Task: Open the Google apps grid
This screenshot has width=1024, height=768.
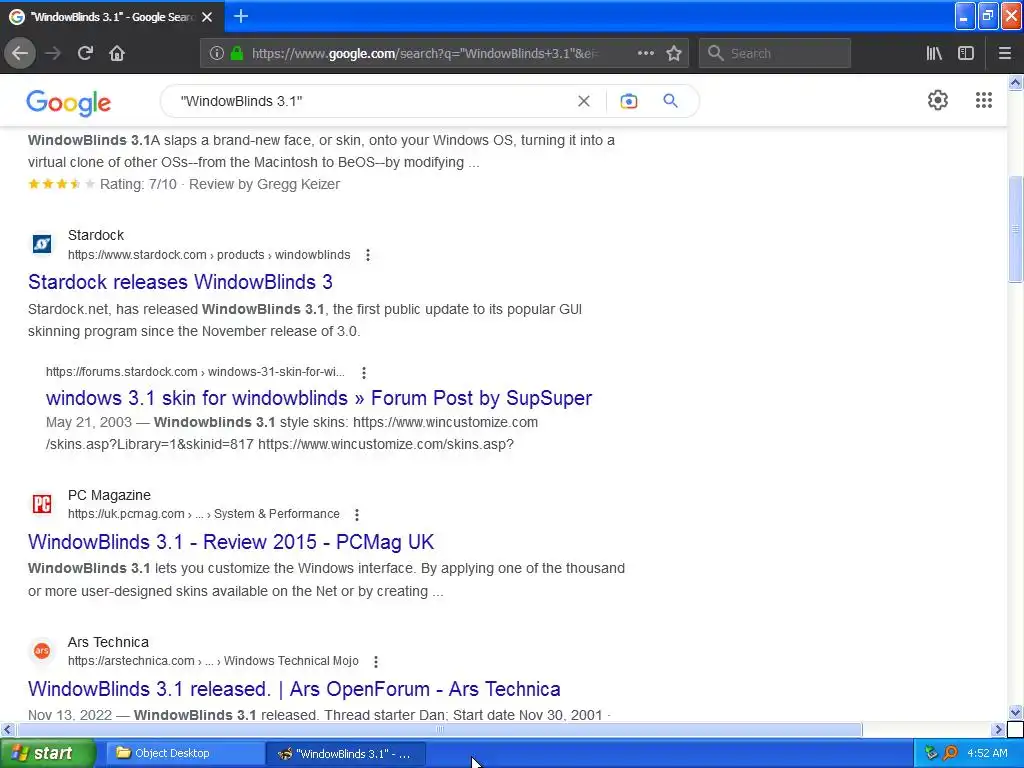Action: 984,100
